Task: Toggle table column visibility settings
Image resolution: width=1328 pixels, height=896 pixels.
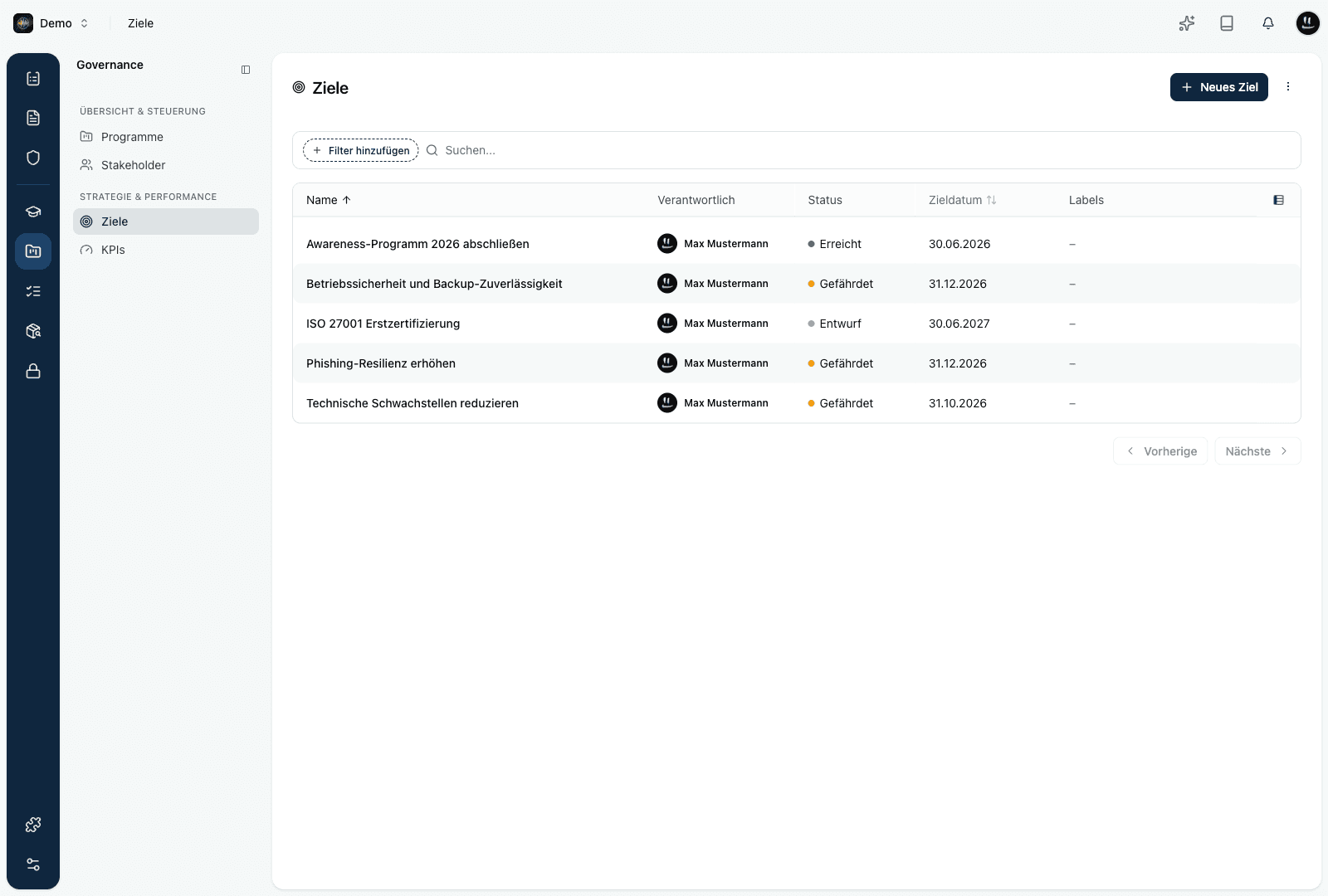Action: (1278, 200)
